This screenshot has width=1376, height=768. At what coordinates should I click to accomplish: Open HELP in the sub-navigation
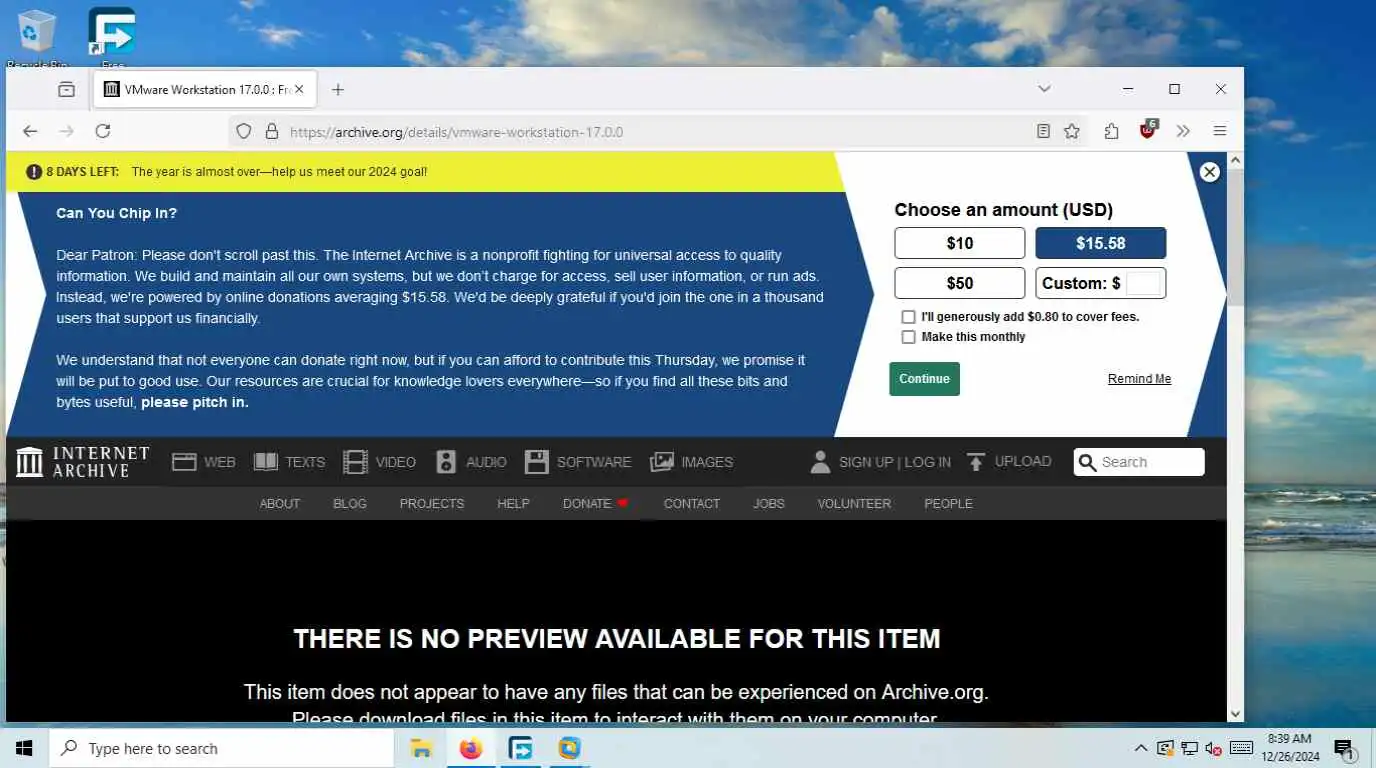click(513, 503)
